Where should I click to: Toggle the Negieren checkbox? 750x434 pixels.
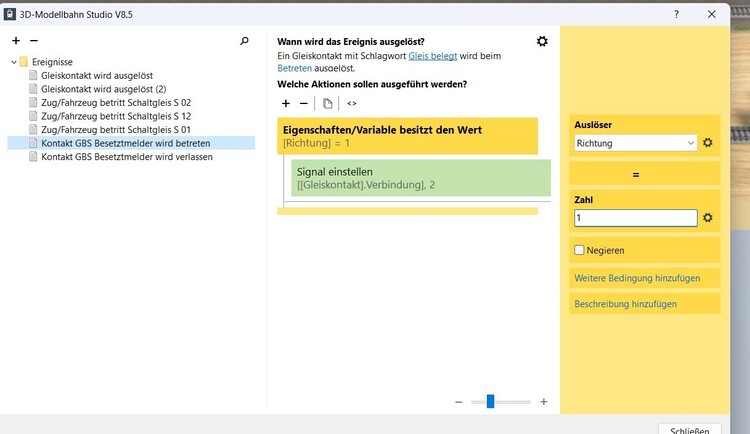[x=579, y=250]
